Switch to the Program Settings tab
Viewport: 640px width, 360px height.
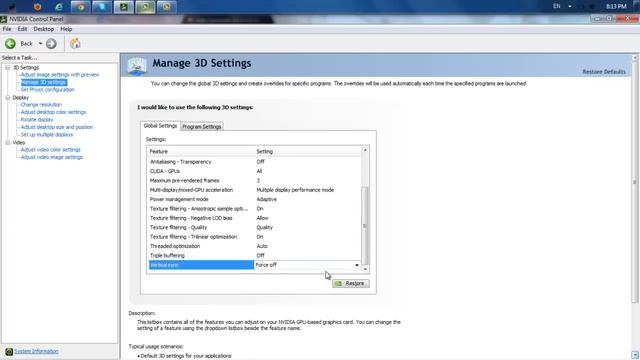point(202,127)
